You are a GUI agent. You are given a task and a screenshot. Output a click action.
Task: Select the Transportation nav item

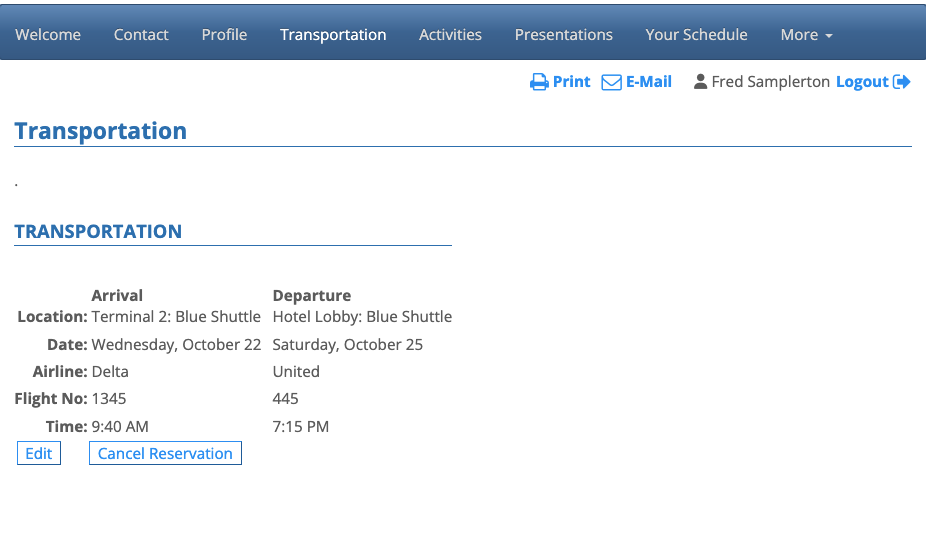coord(333,34)
